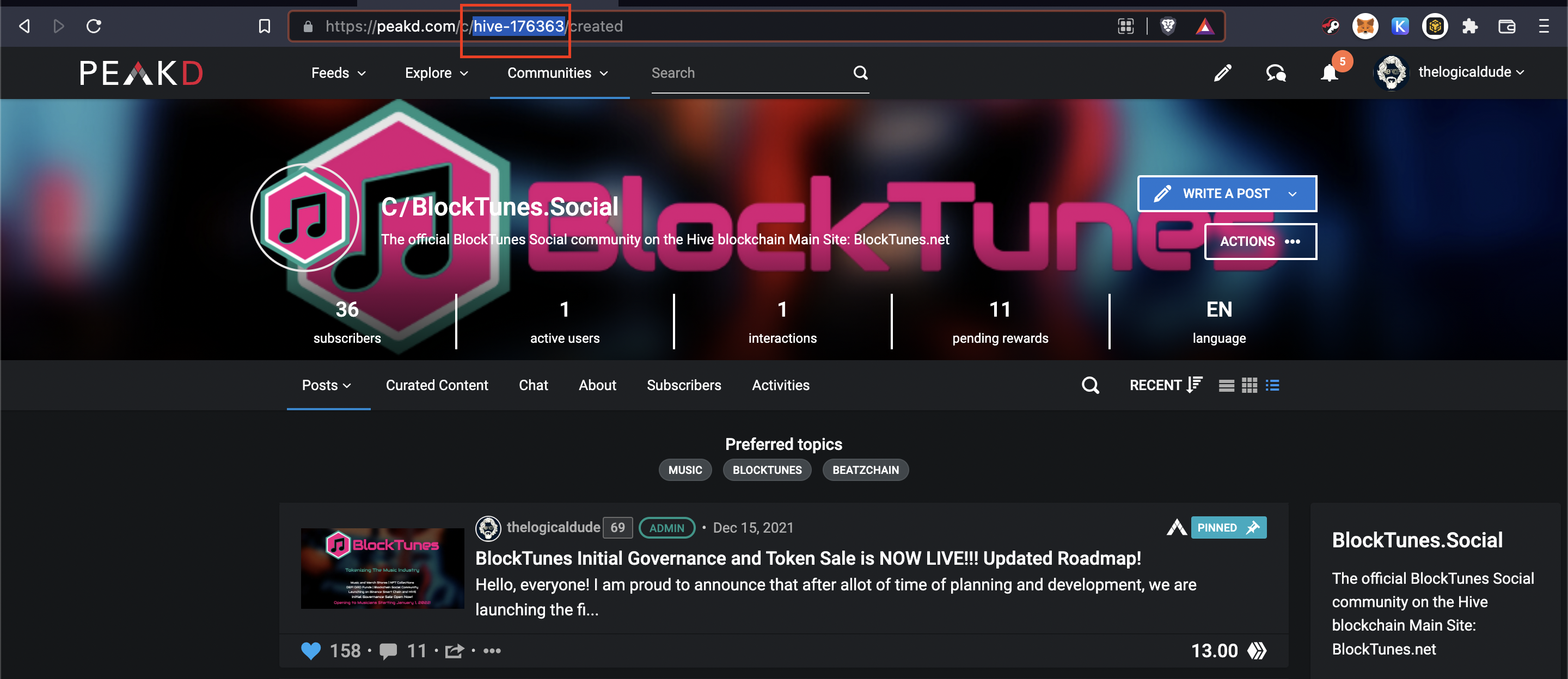Open the pencil compose icon in navbar

pos(1222,73)
